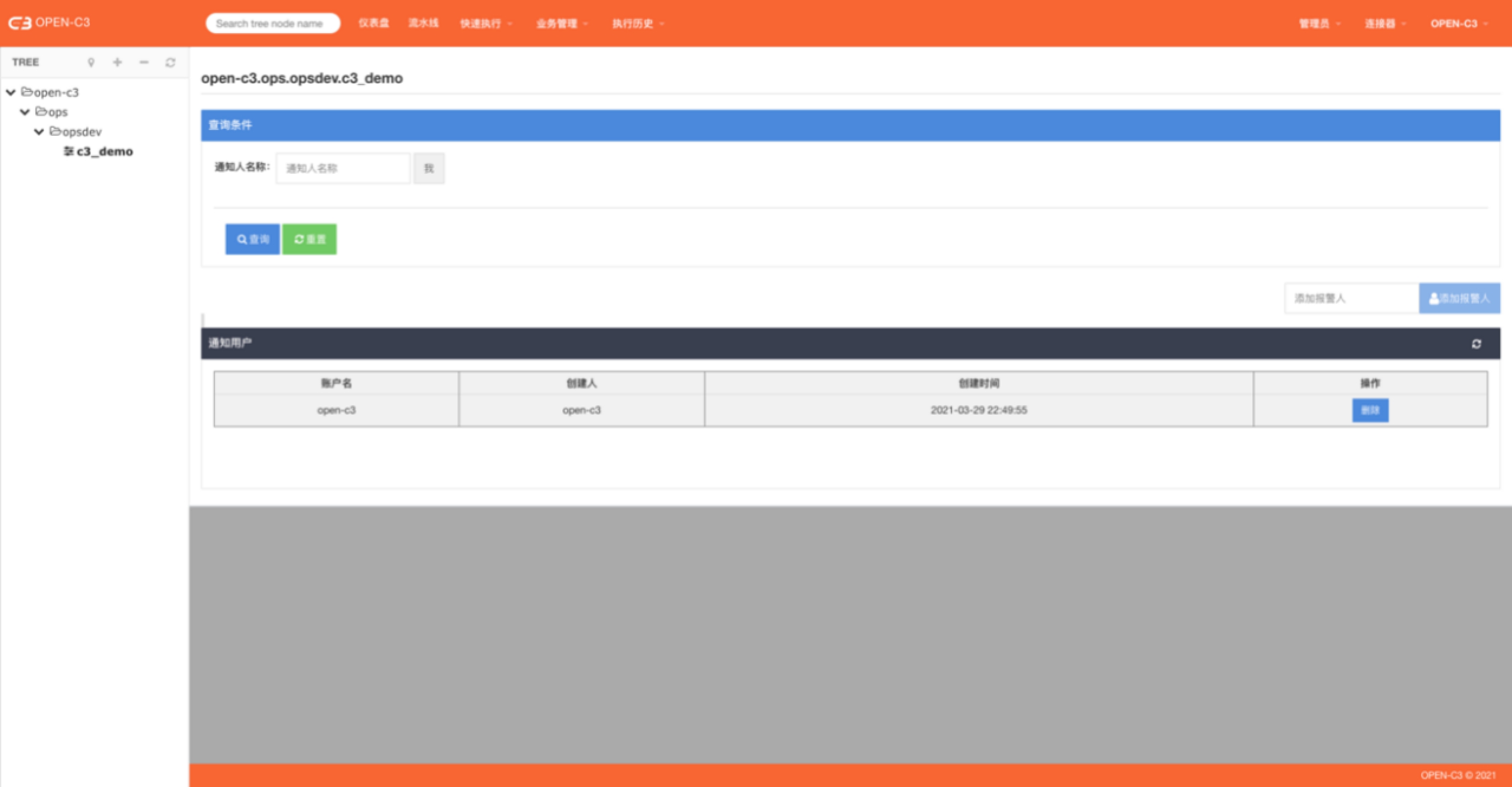
Task: Go to the 仪表盘 dashboard page
Action: tap(373, 23)
